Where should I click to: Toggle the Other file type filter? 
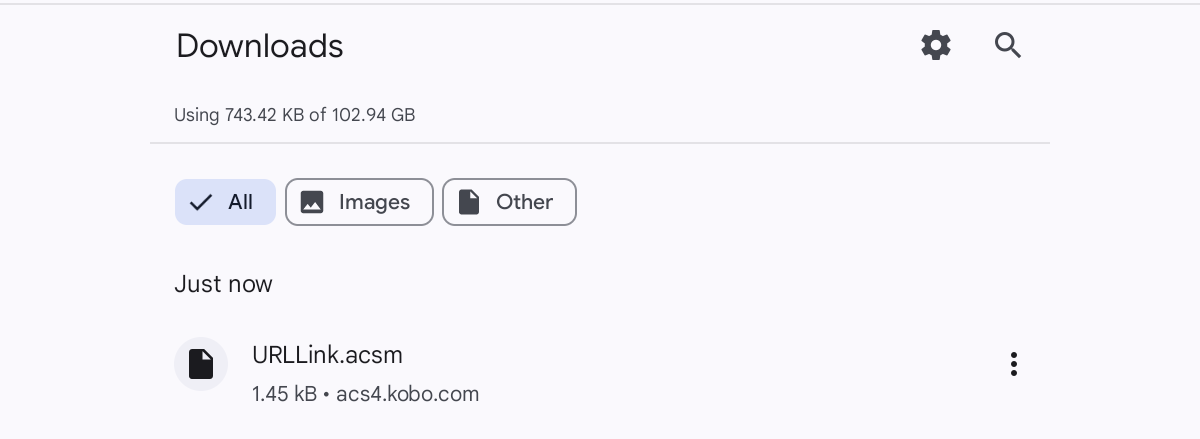click(509, 202)
